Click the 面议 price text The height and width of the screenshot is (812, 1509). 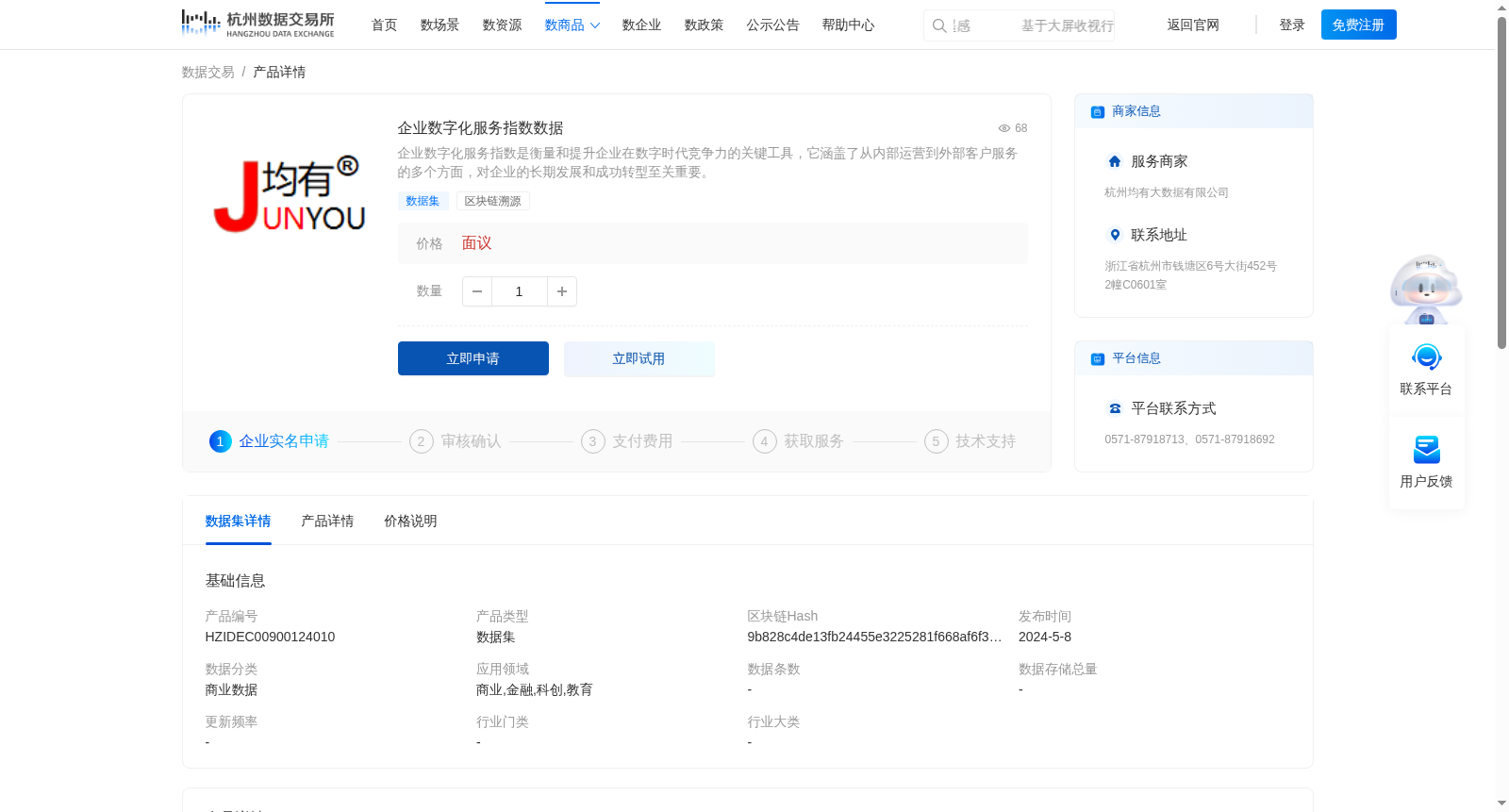477,243
